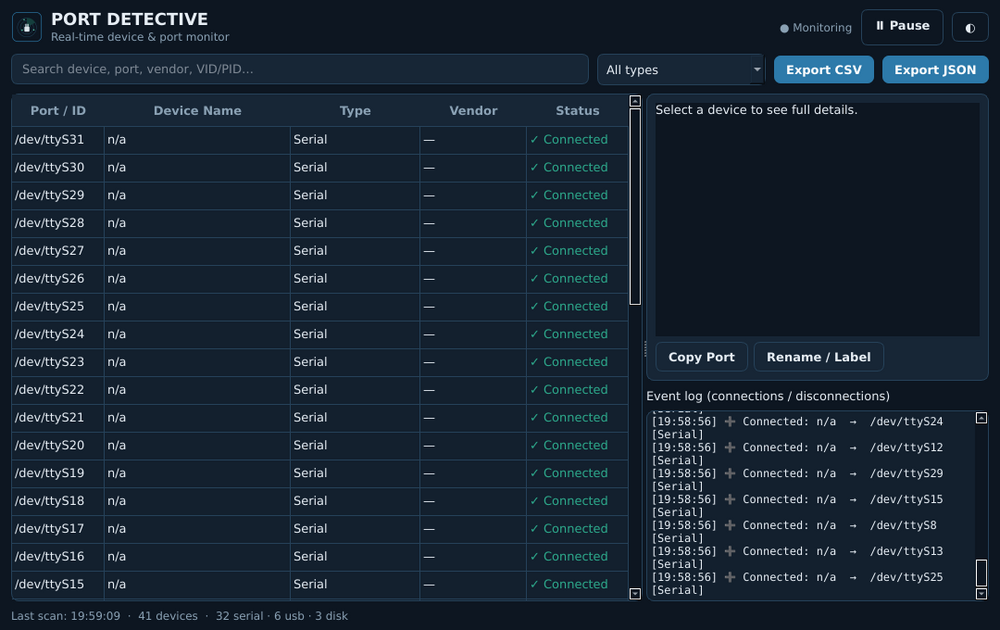Image resolution: width=1000 pixels, height=630 pixels.
Task: Toggle the dark/light theme button
Action: coord(970,27)
